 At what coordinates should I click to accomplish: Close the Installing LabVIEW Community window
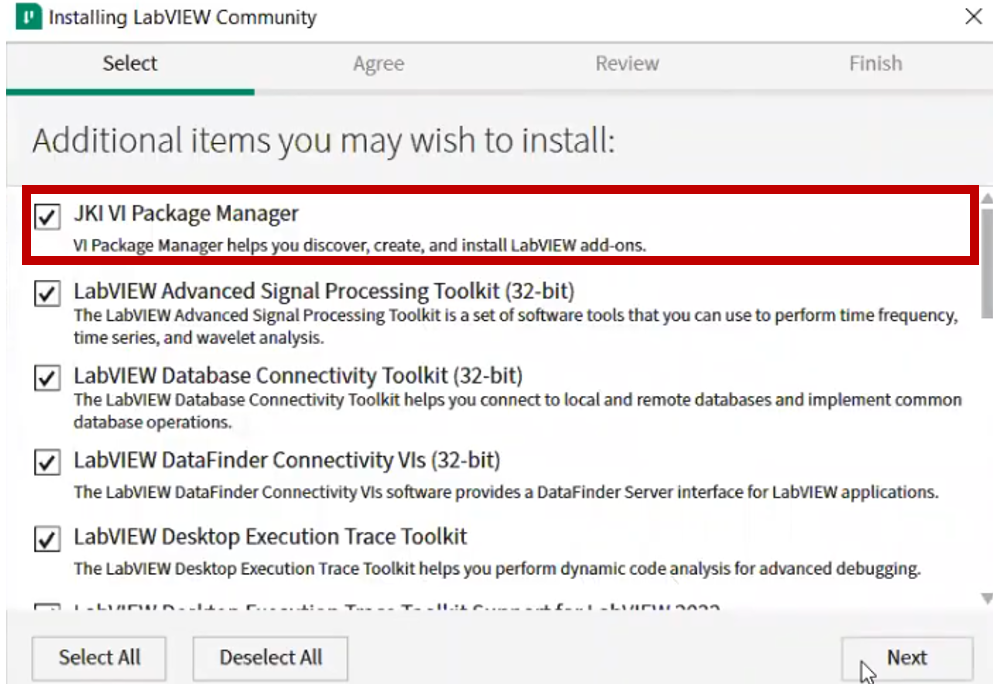(973, 16)
